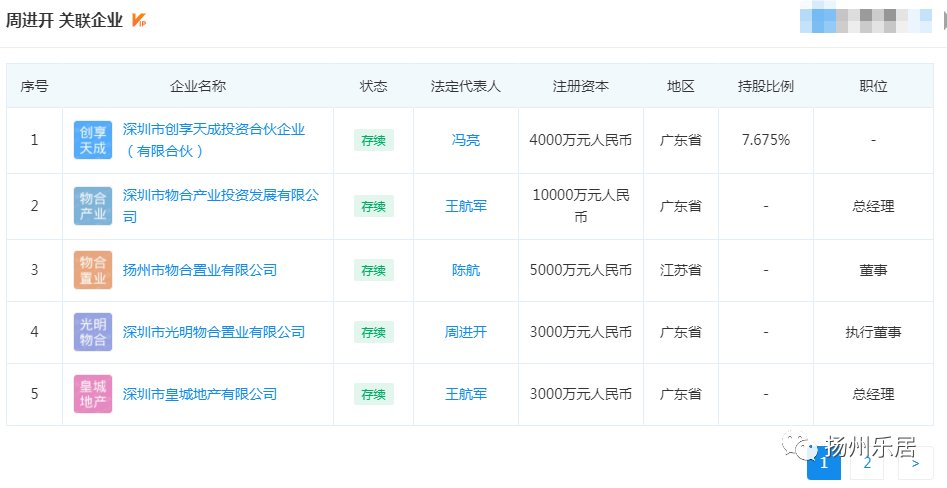This screenshot has height=488, width=947.
Task: Open 扬州市物合置业有限公司 link
Action: [200, 270]
